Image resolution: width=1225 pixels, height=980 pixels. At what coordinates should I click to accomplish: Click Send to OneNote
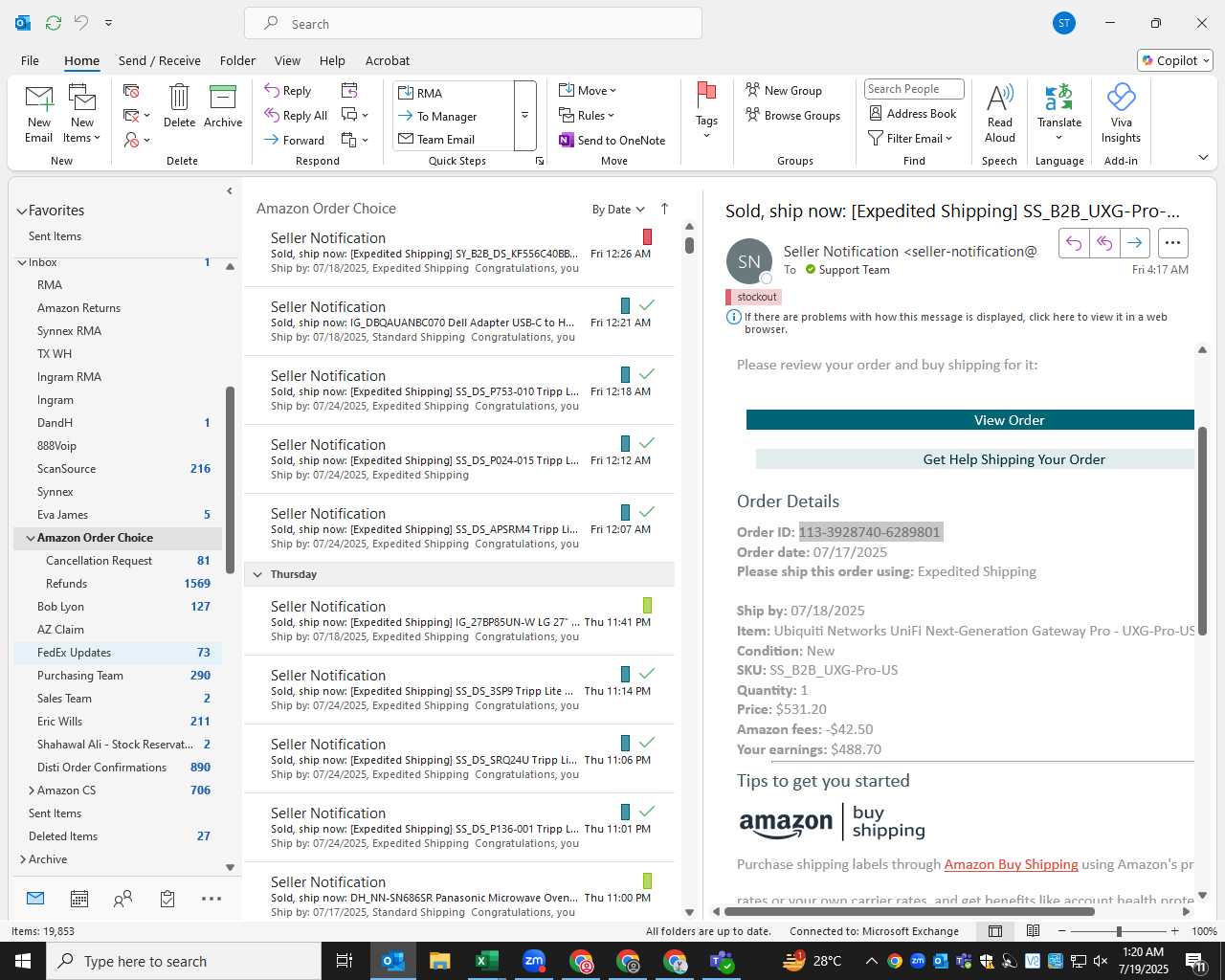coord(612,140)
